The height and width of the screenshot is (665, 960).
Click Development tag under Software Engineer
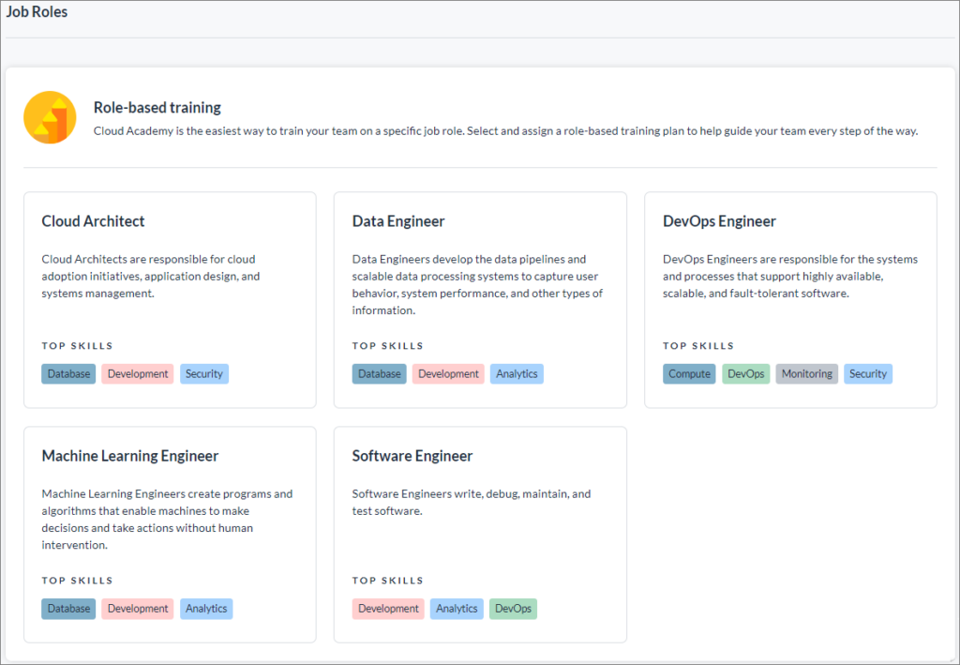coord(388,609)
